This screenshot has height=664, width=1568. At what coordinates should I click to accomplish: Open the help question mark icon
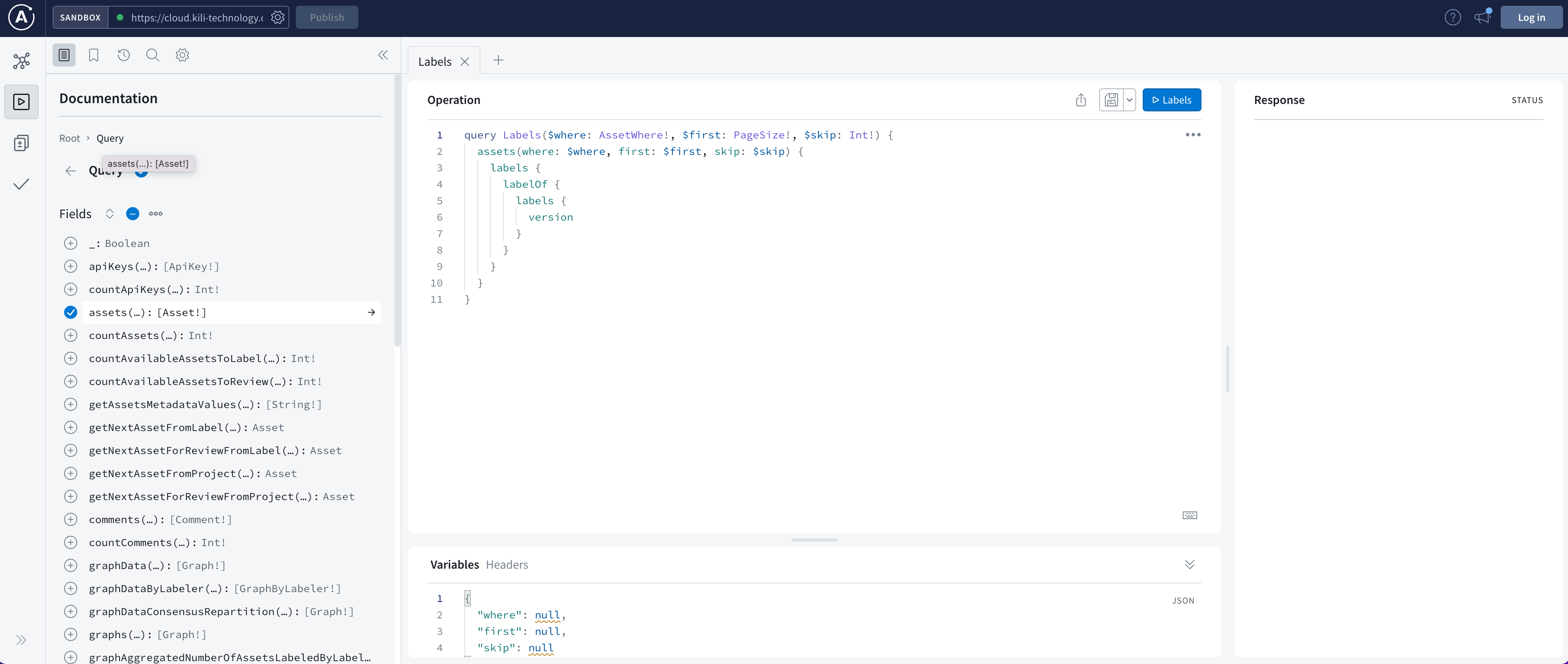point(1453,18)
